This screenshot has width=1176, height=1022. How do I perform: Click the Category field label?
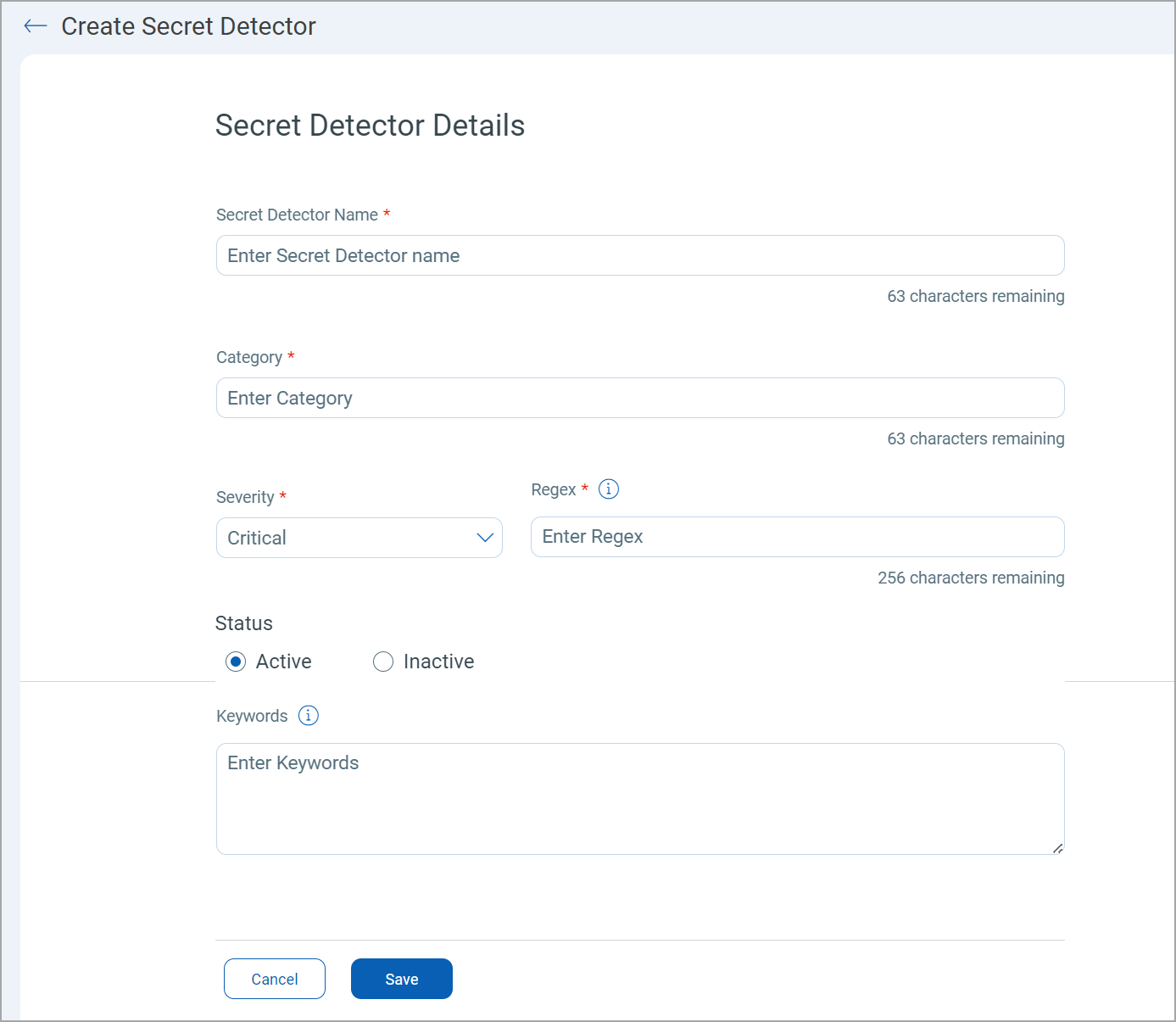click(249, 357)
